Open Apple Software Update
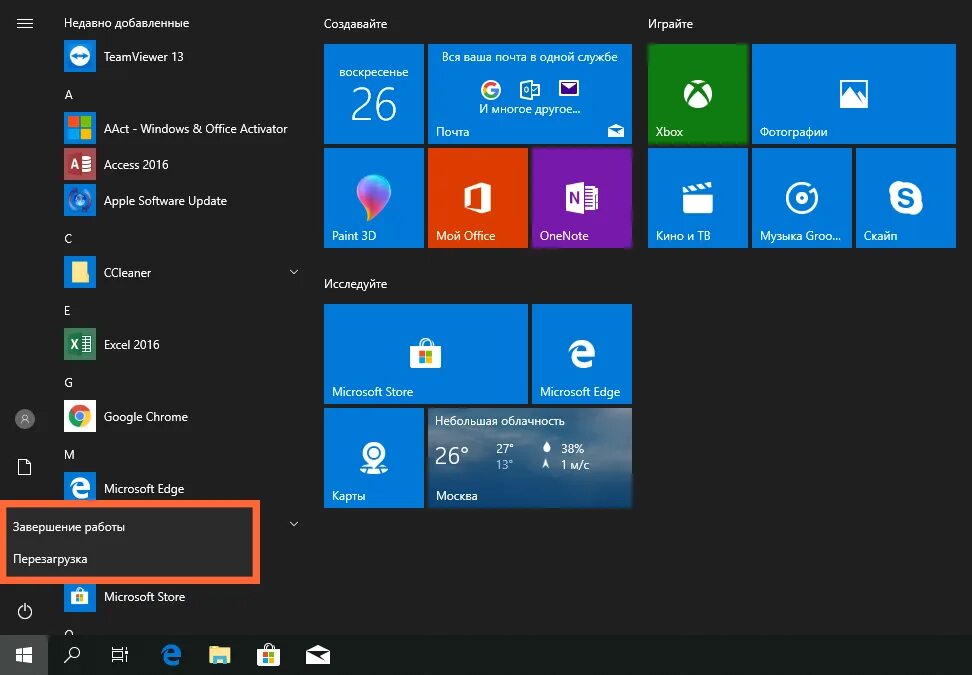Viewport: 972px width, 675px height. pos(182,200)
